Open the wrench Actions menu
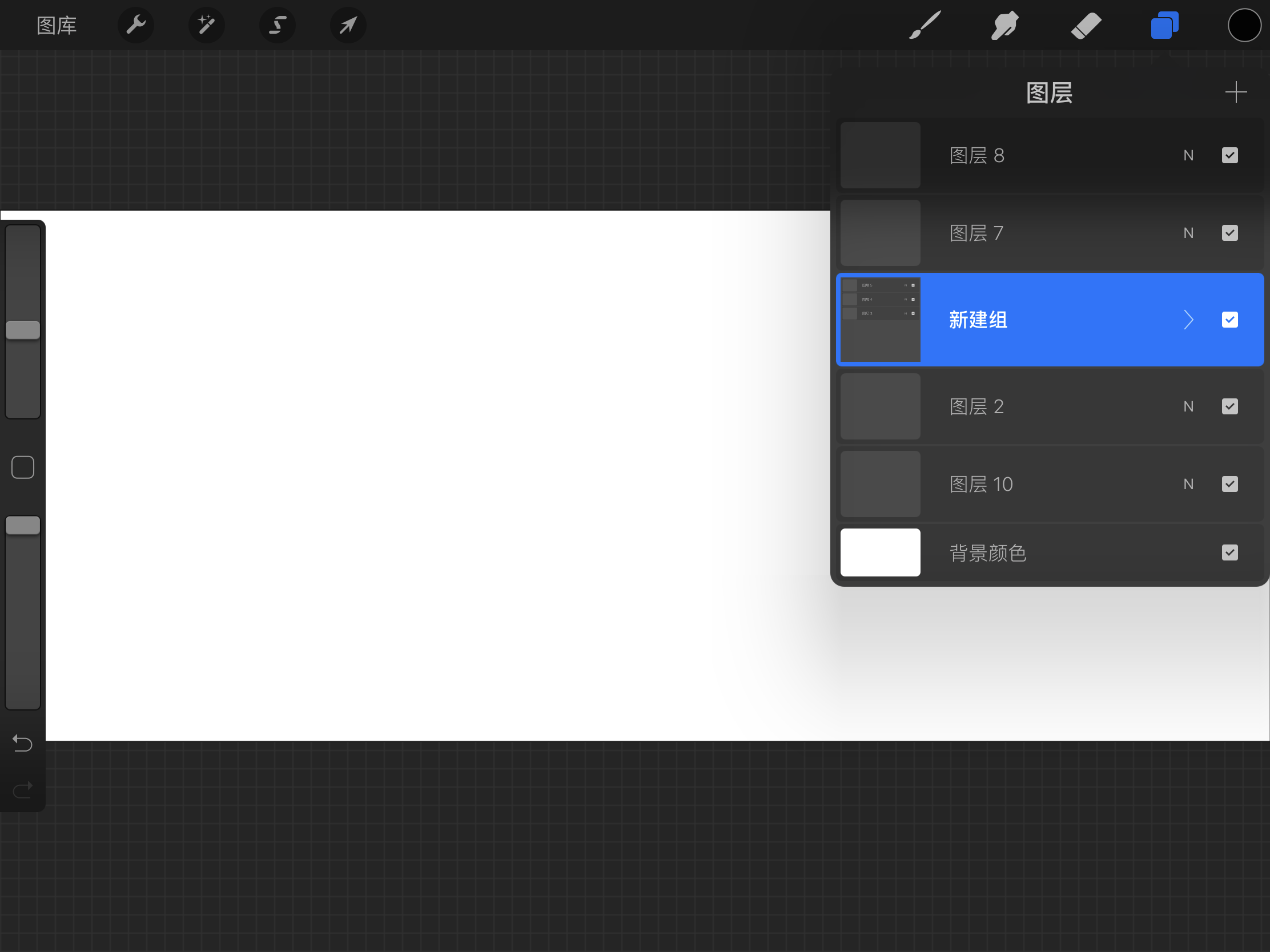1270x952 pixels. click(136, 25)
